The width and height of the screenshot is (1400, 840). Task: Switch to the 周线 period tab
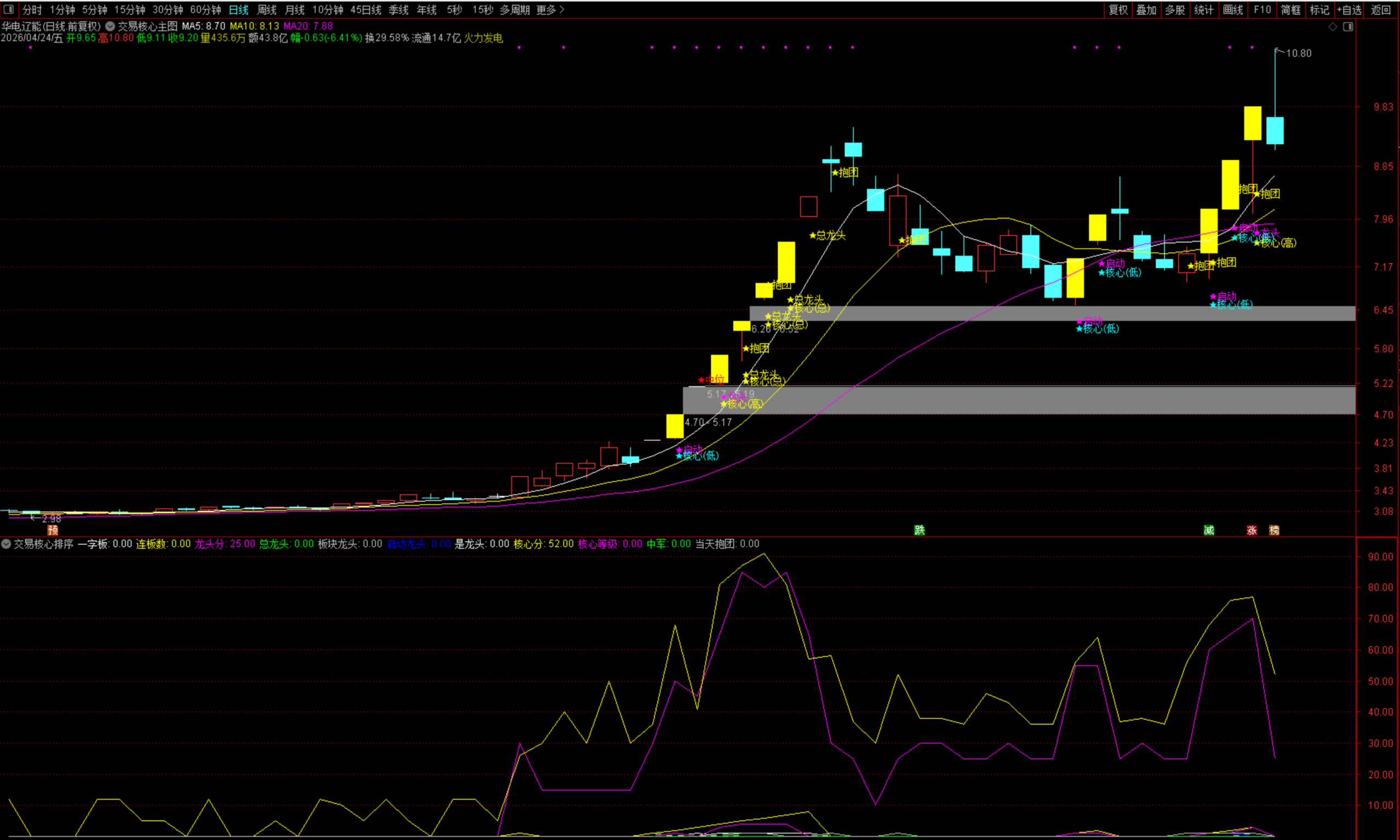pos(266,10)
